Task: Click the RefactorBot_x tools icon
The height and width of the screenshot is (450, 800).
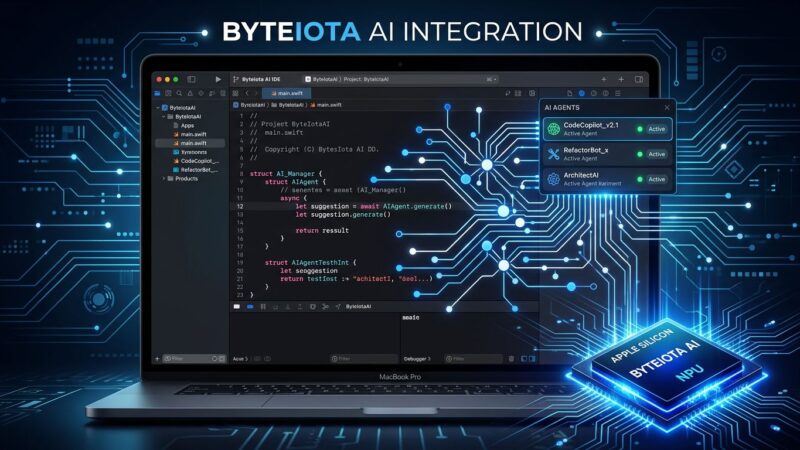Action: click(554, 154)
